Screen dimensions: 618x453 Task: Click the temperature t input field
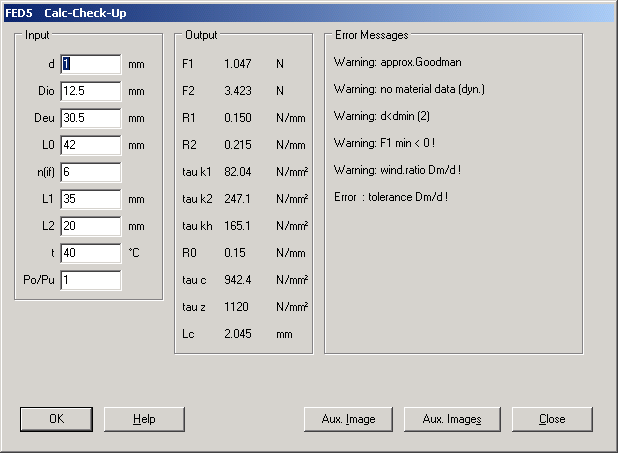tap(90, 253)
